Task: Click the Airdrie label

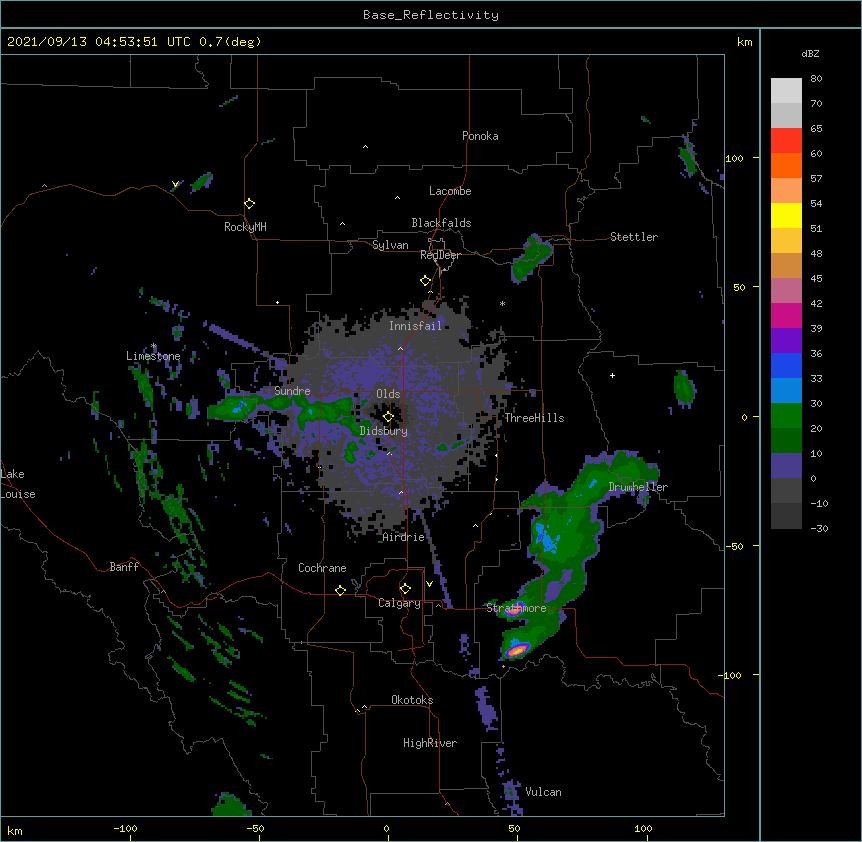Action: (403, 537)
